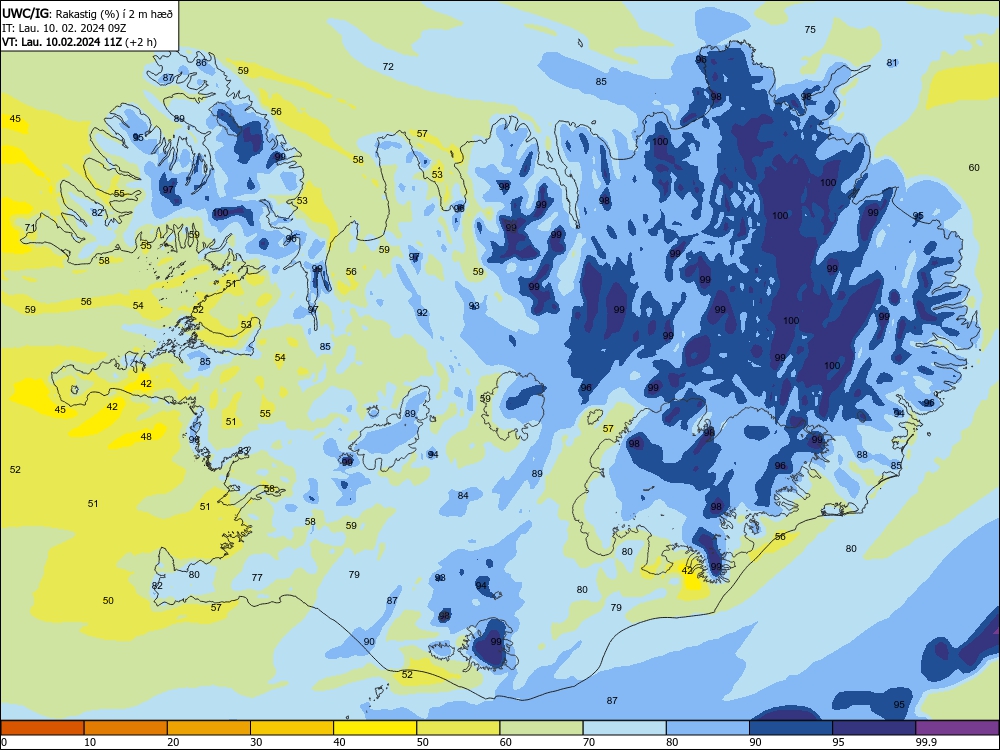Screen dimensions: 1000x750
Task: Click the legend tick label '30'
Action: 256,742
